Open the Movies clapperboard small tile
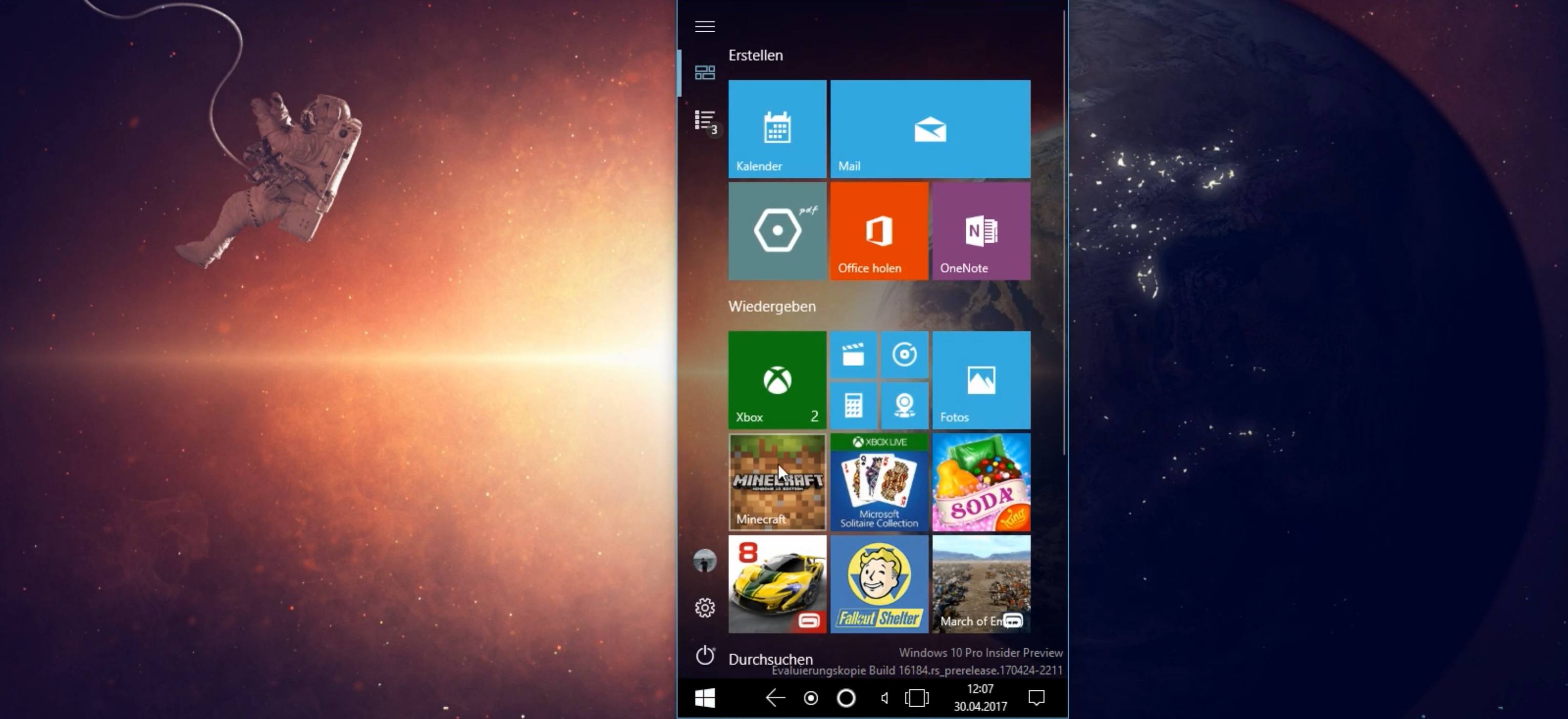Image resolution: width=1568 pixels, height=719 pixels. [x=853, y=354]
